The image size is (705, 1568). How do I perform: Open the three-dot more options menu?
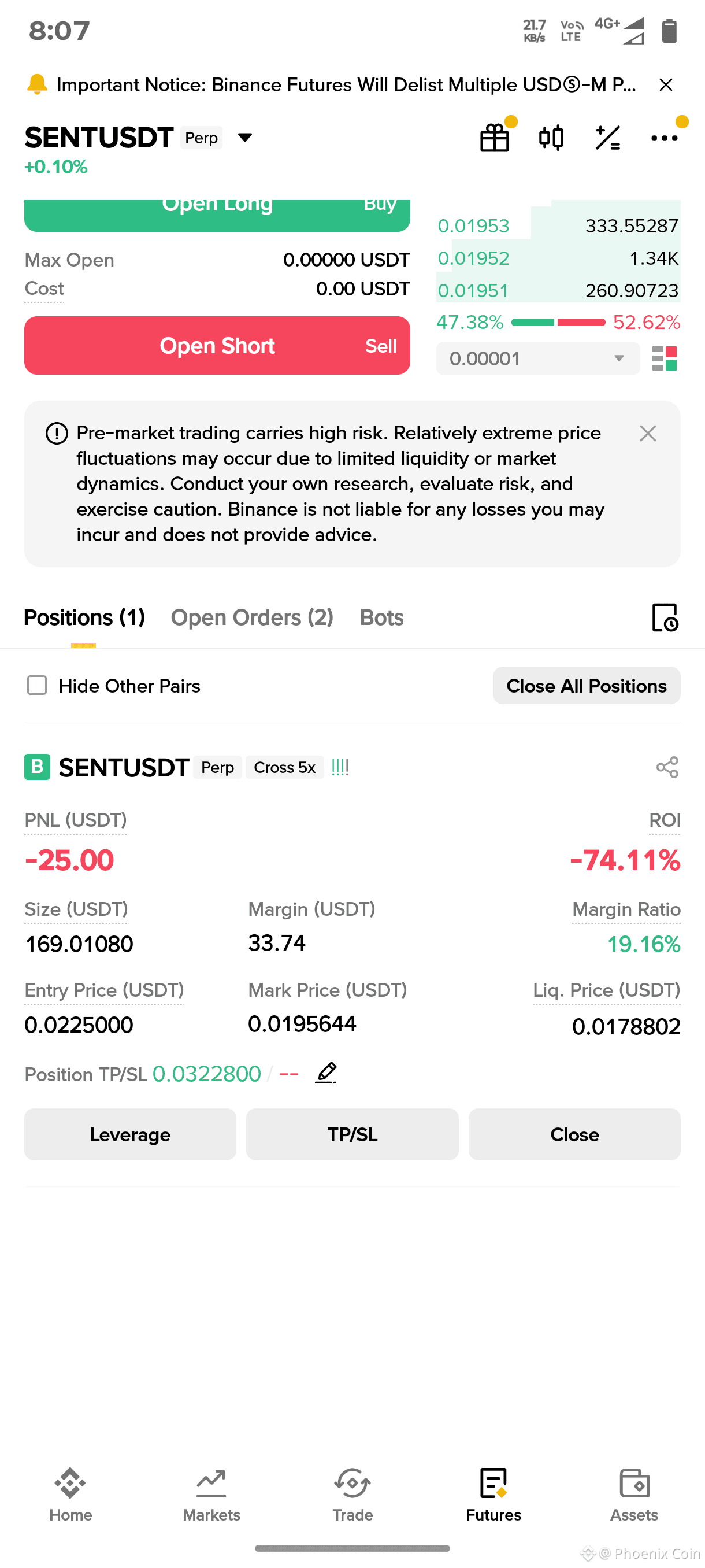point(664,138)
